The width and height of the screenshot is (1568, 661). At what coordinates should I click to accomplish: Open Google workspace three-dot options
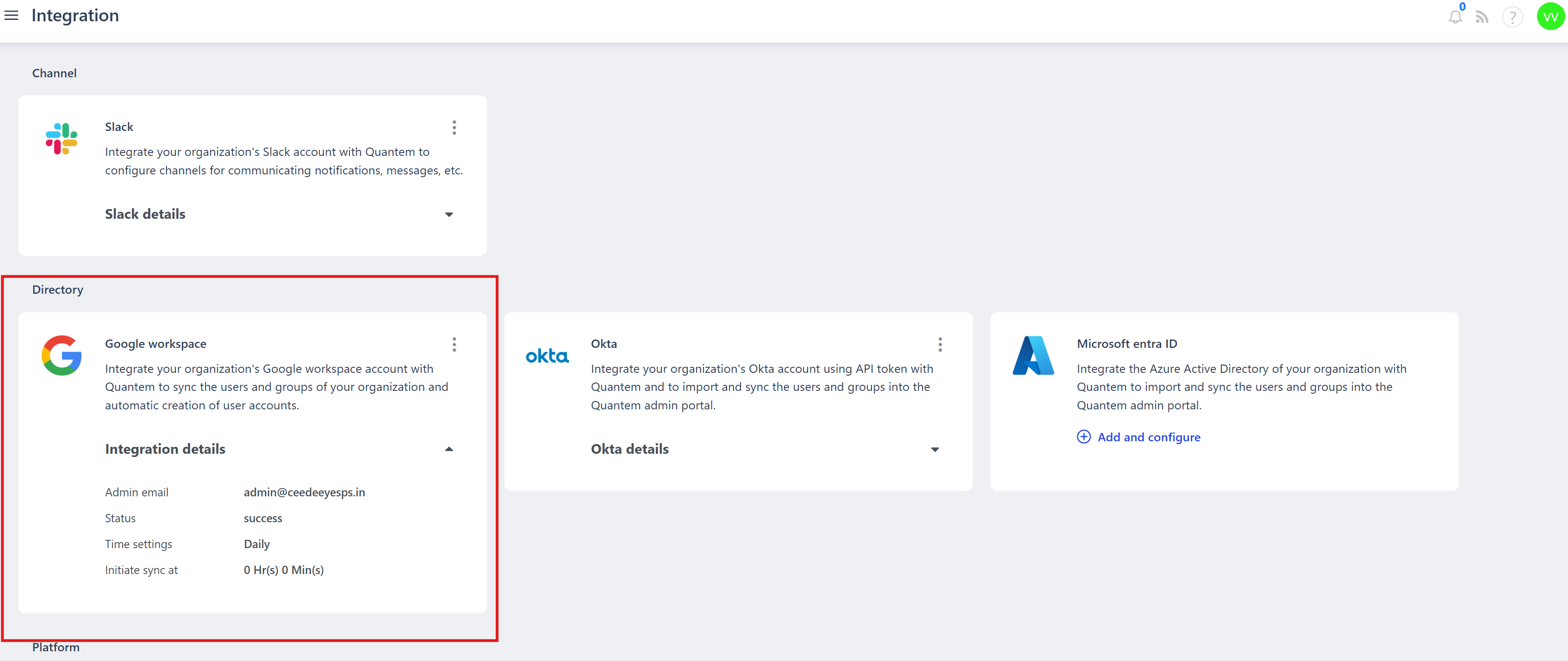tap(454, 345)
